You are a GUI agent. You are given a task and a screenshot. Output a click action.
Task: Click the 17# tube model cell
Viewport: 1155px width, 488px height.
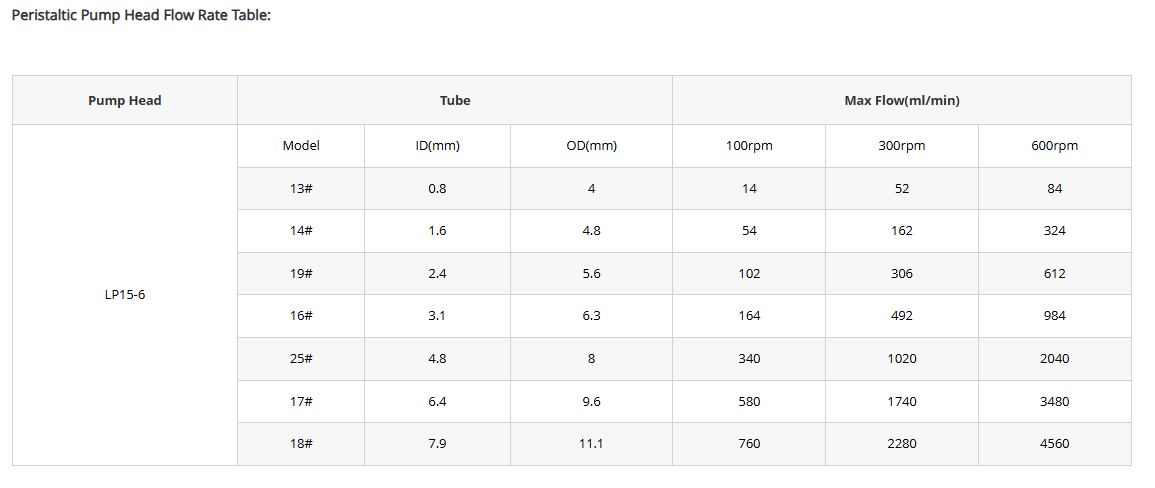[x=301, y=402]
